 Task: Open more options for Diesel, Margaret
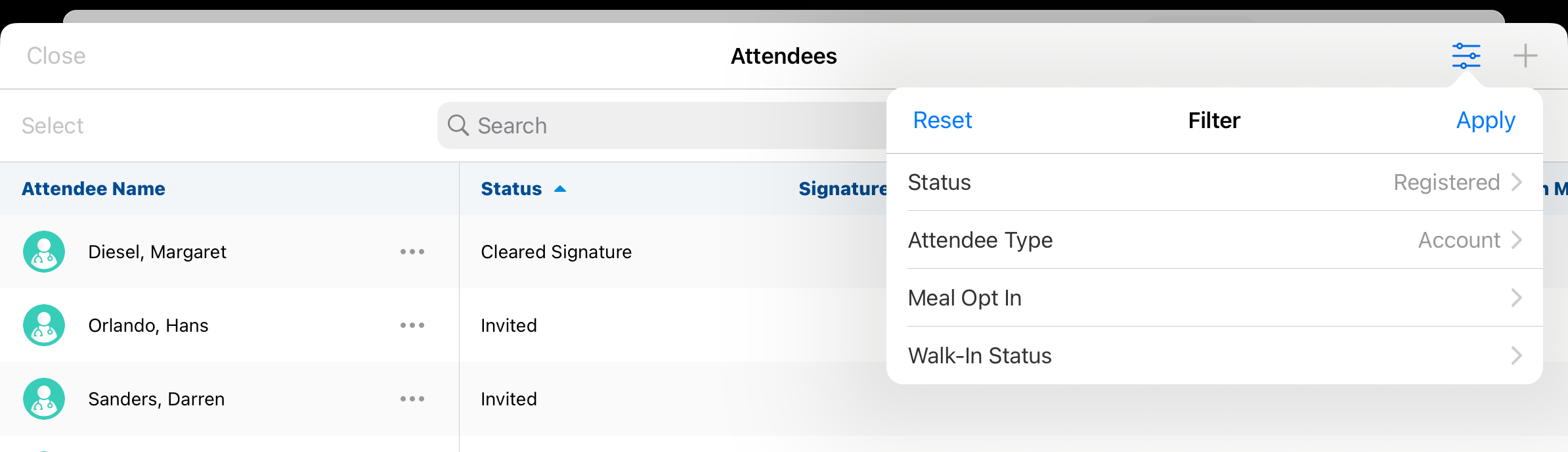point(412,252)
